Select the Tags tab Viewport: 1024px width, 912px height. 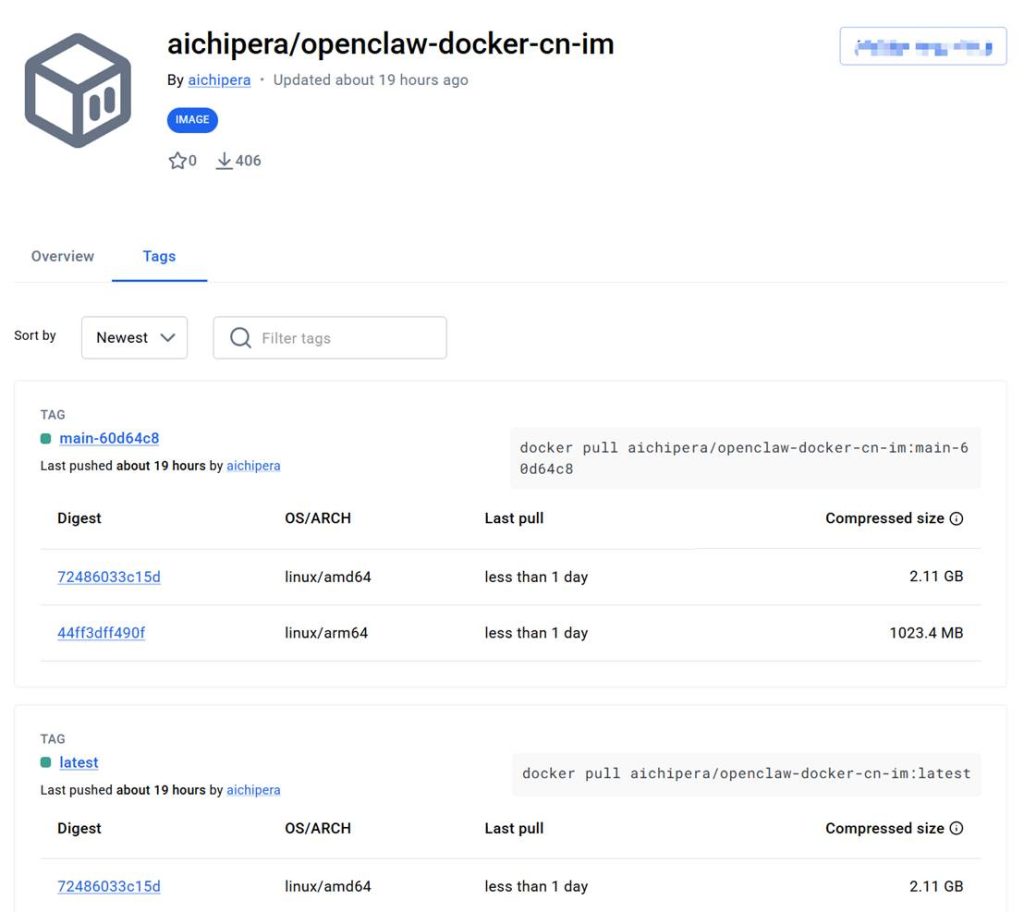[159, 257]
